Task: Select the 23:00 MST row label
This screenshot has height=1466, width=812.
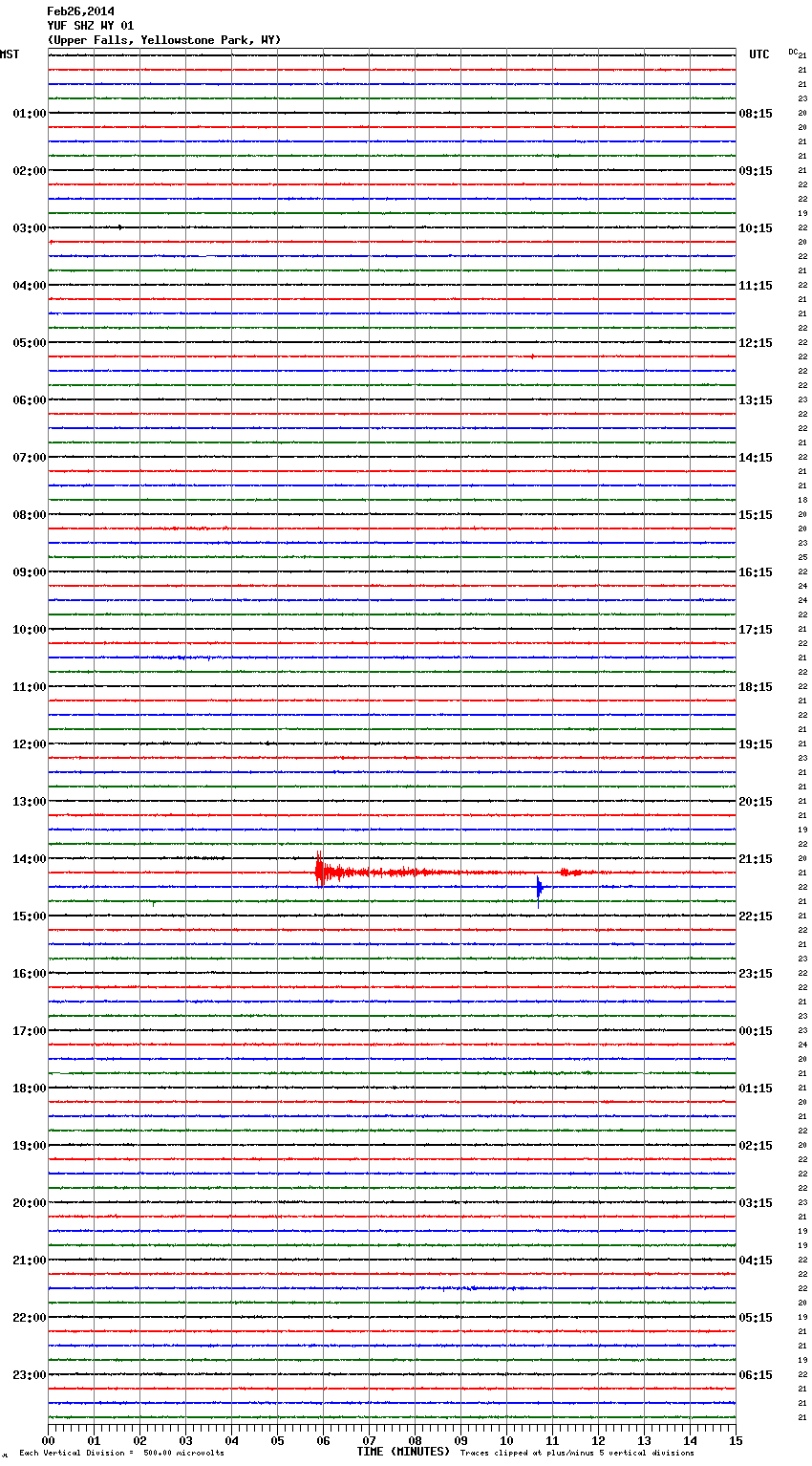Action: [29, 1375]
